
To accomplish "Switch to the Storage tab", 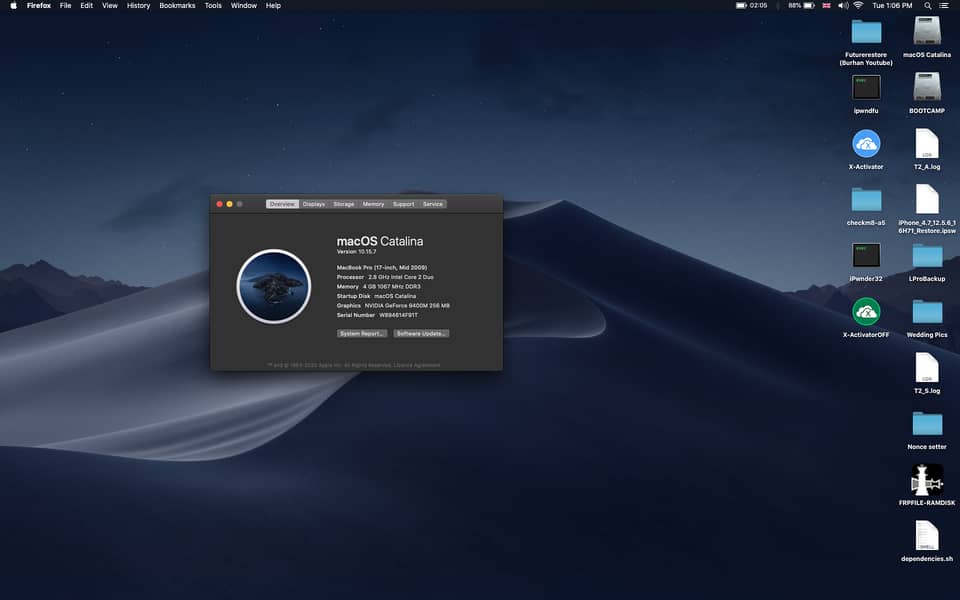I will tap(344, 204).
